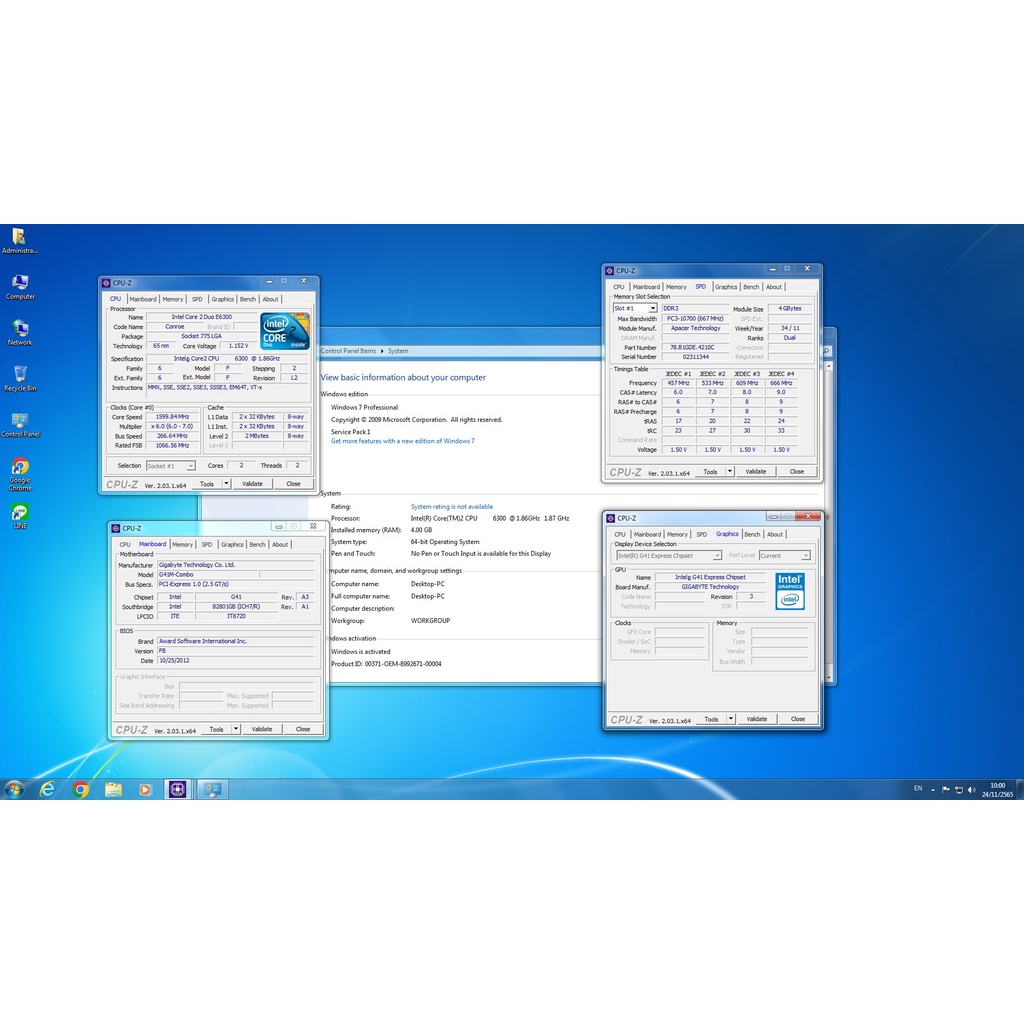Click the Windows Start button
This screenshot has height=1024, width=1024.
point(14,789)
